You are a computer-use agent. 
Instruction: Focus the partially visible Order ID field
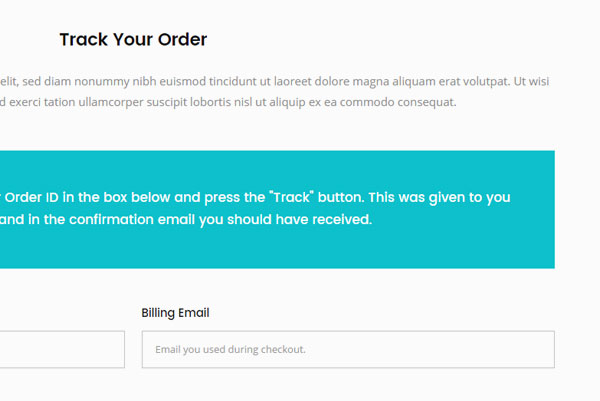point(62,349)
